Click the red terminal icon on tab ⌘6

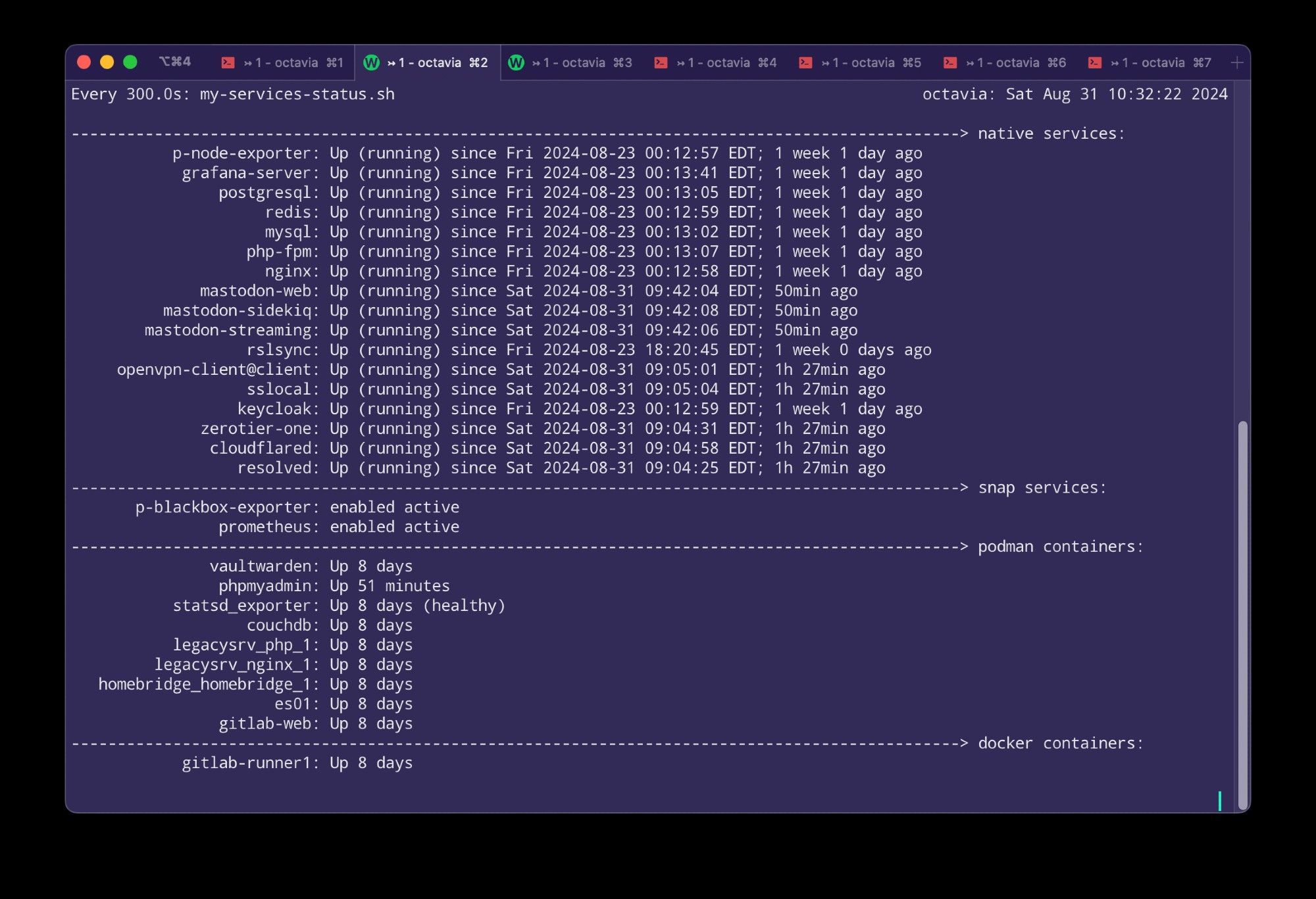950,62
